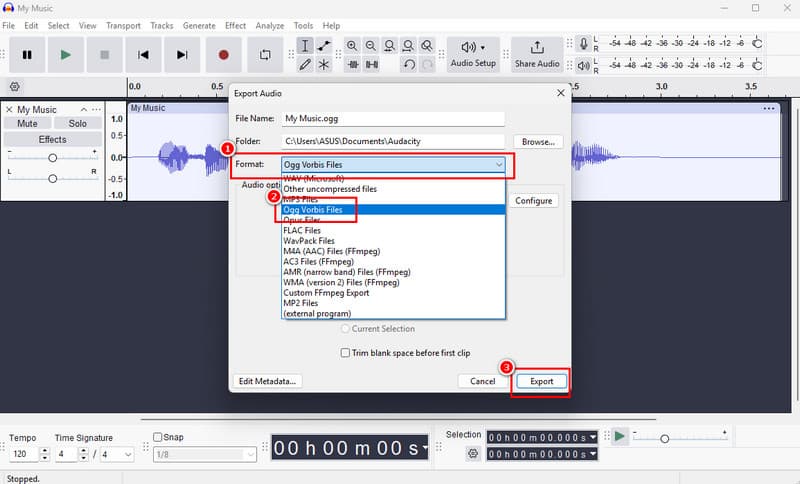The height and width of the screenshot is (484, 800).
Task: Collapse the My Music track panel
Action: click(x=84, y=110)
